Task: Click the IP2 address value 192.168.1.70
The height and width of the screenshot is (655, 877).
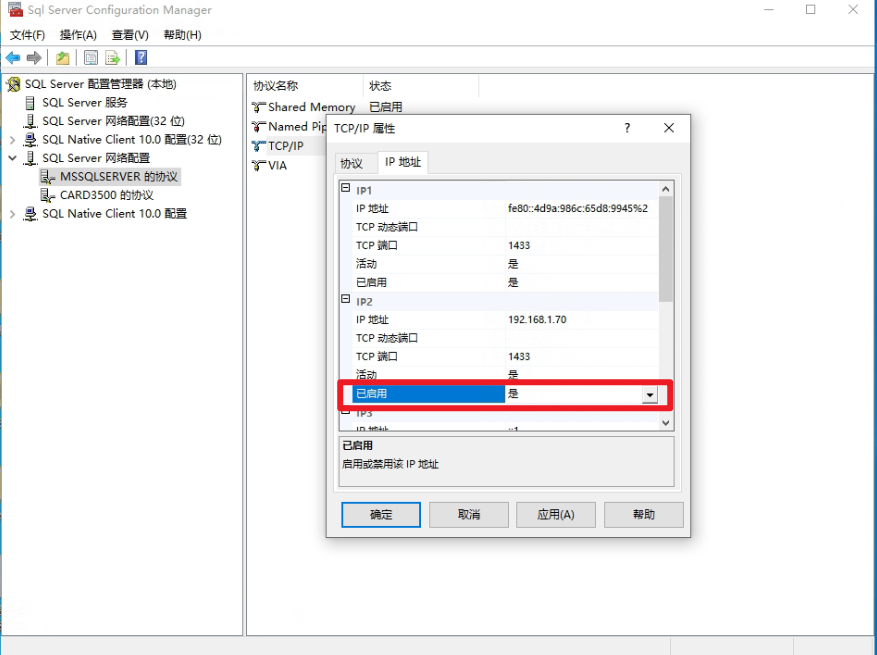Action: 537,320
